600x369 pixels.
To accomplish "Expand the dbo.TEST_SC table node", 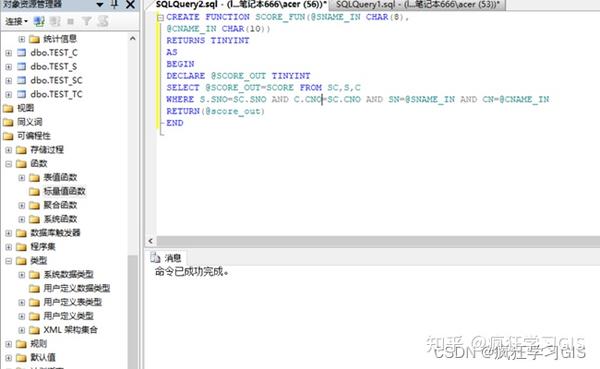I will pyautogui.click(x=8, y=81).
